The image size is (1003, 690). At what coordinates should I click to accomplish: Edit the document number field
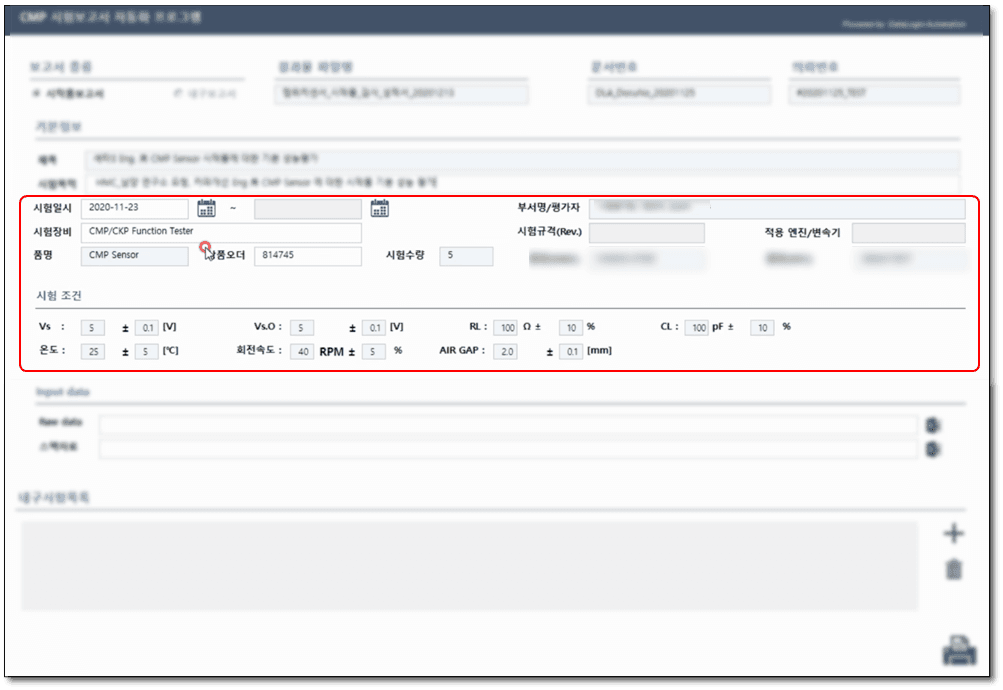(x=679, y=94)
